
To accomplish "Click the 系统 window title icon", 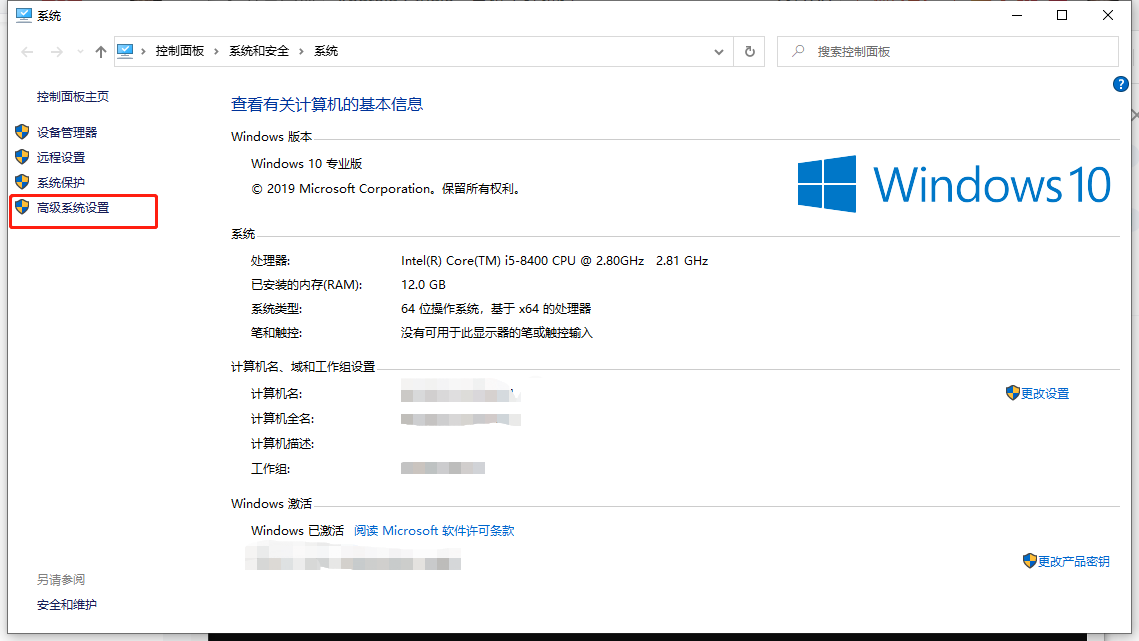I will pos(24,15).
